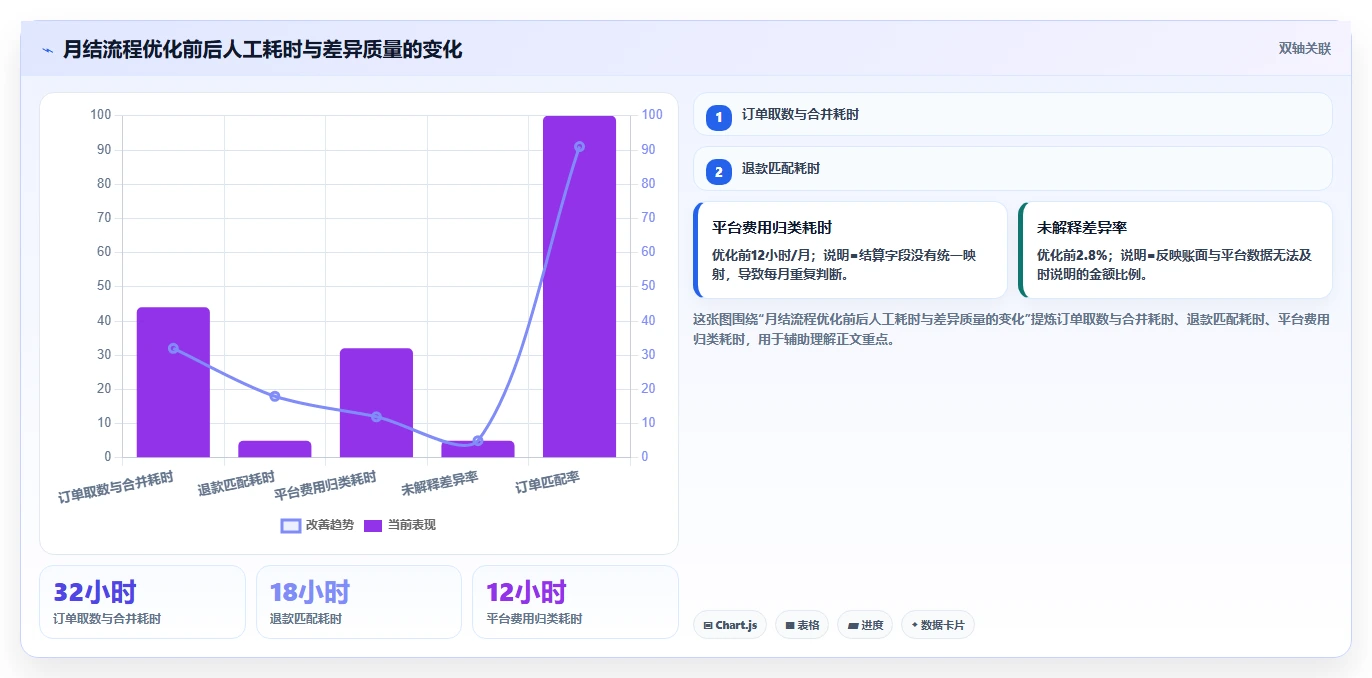Click the trend line point above 订单取数与合并耗时
The width and height of the screenshot is (1372, 678).
[173, 348]
